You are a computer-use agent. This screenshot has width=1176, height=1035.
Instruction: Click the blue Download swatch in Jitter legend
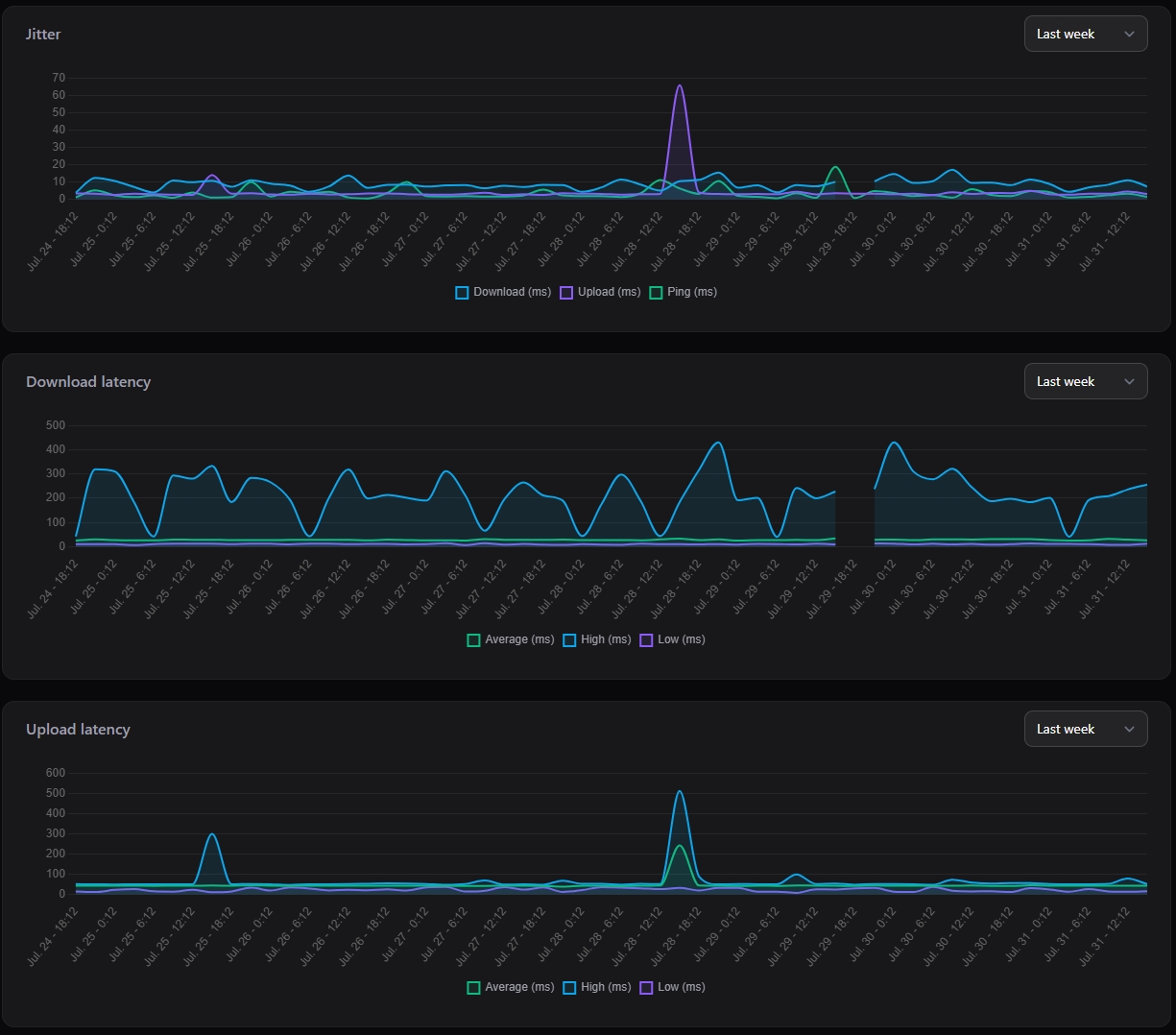(462, 293)
